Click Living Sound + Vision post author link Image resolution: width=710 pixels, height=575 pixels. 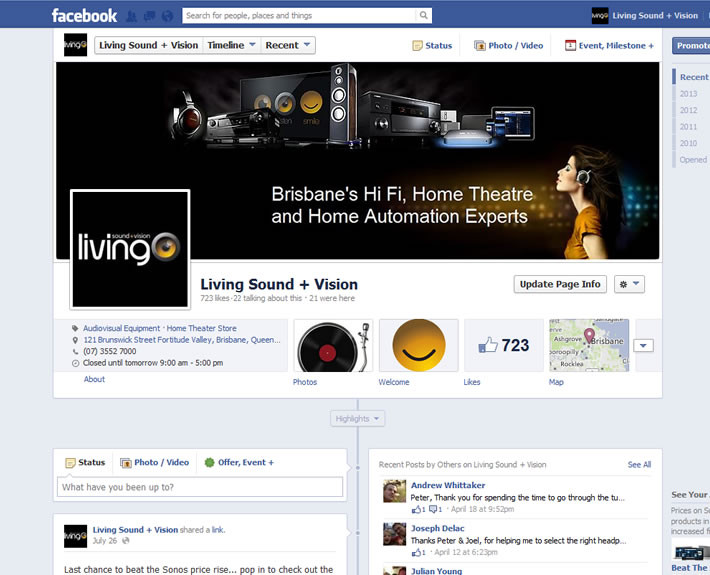click(135, 530)
